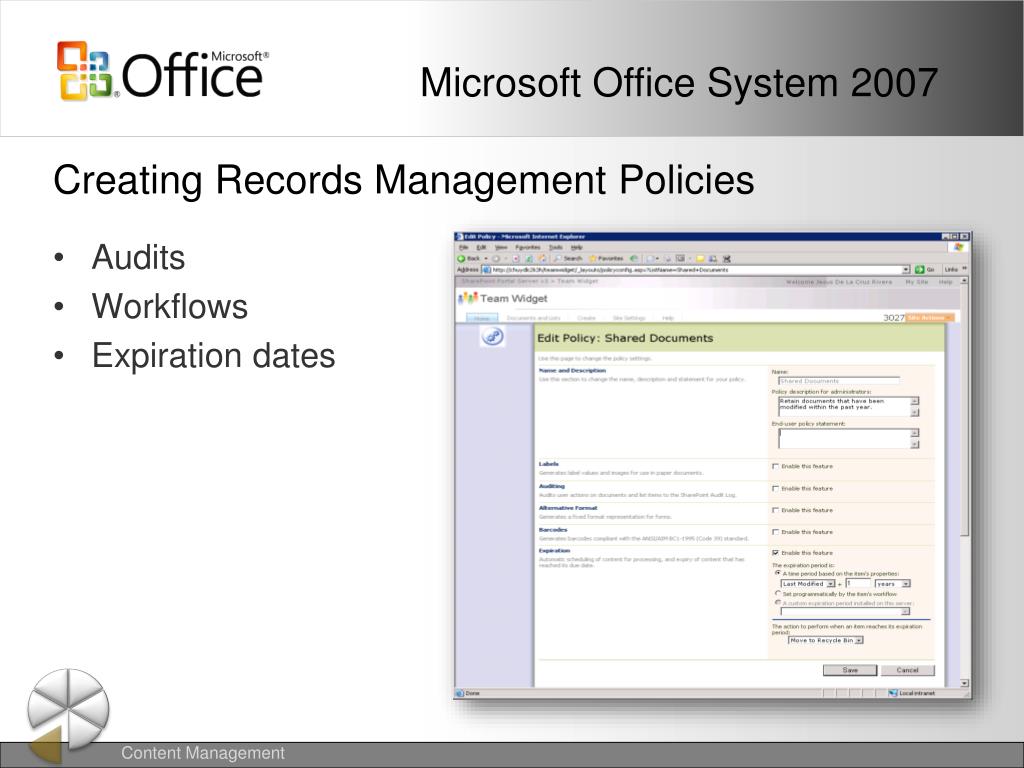The image size is (1024, 768).
Task: Open the My Site link
Action: 917,282
